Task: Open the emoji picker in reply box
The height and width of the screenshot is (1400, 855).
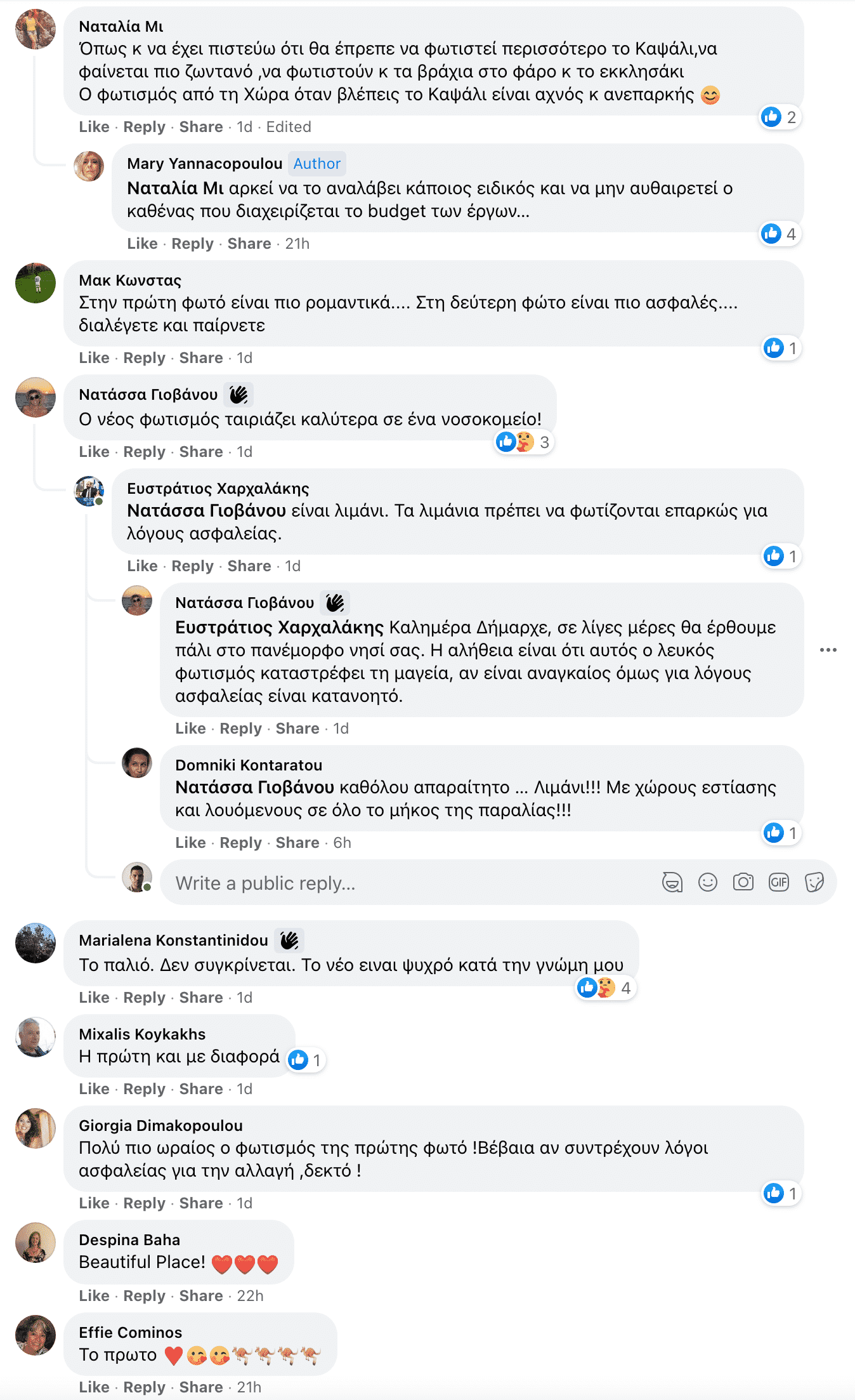Action: [x=707, y=882]
